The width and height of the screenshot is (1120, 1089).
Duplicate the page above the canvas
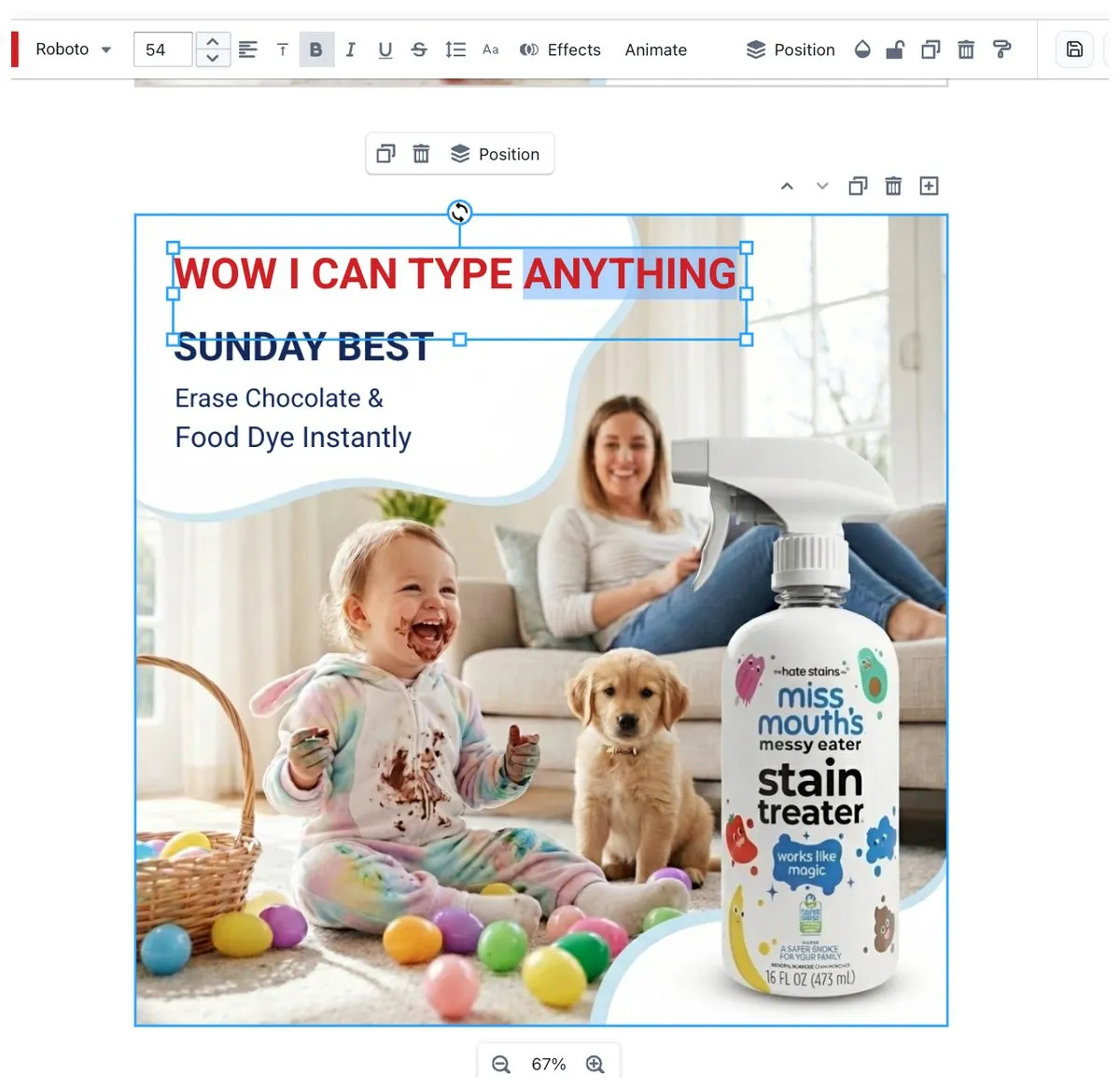click(858, 186)
